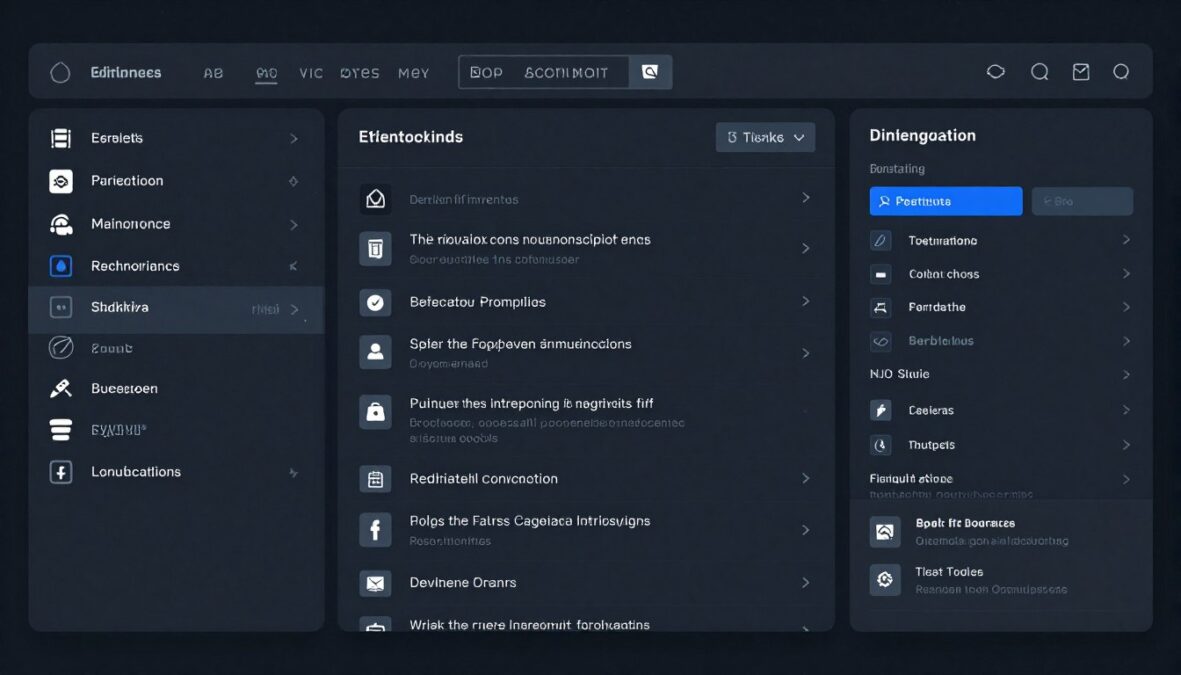Click the Bpok ffc Booraces image icon
The width and height of the screenshot is (1181, 675).
pyautogui.click(x=885, y=531)
